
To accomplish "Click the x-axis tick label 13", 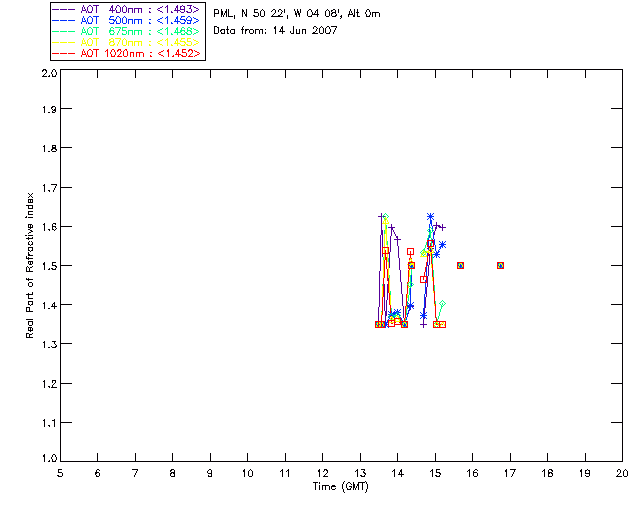I will pyautogui.click(x=360, y=473).
